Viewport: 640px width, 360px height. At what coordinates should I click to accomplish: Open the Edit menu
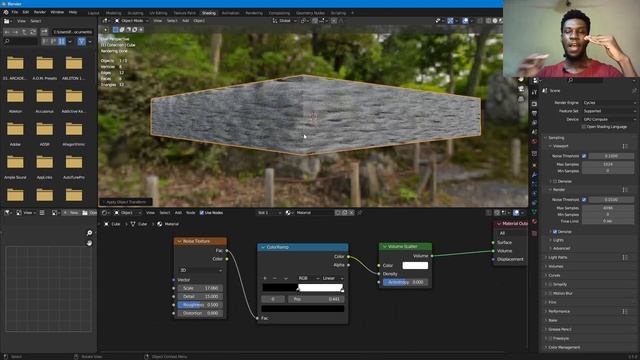pyautogui.click(x=26, y=12)
